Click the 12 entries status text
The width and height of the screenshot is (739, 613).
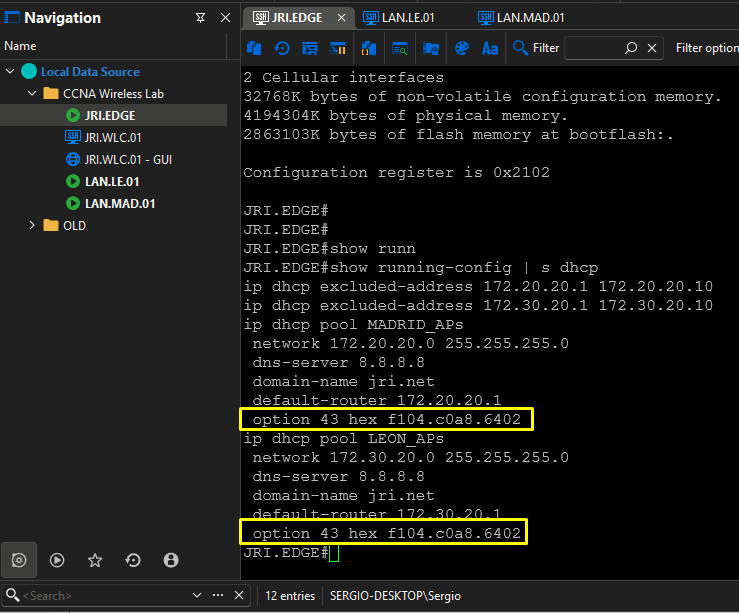(290, 596)
